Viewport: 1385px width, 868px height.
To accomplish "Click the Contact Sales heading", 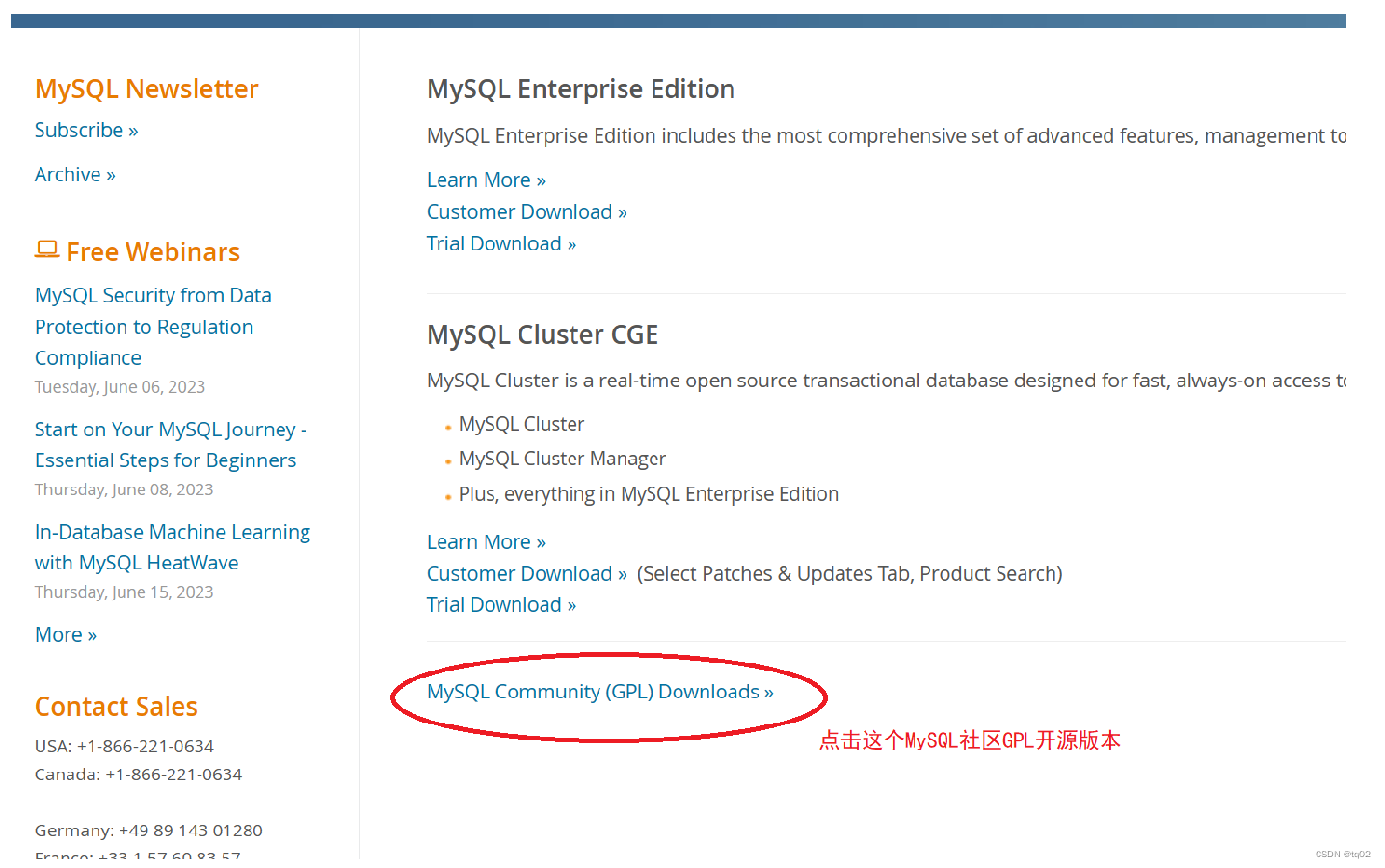I will (116, 706).
